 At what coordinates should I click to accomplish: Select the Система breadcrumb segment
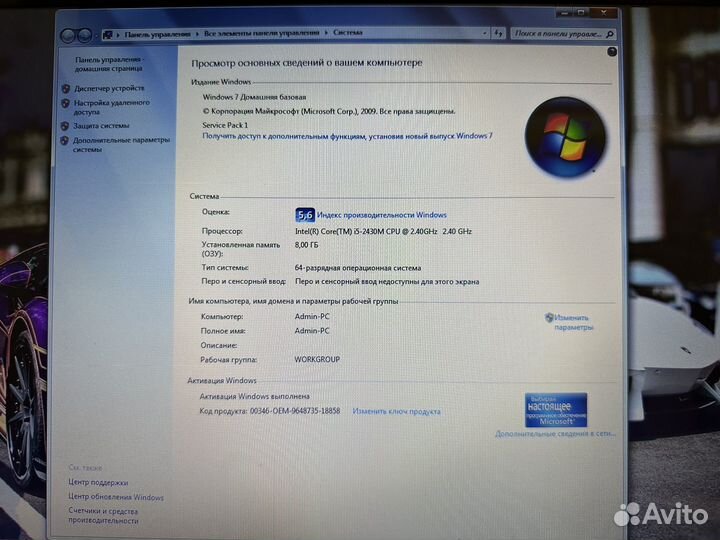[x=348, y=33]
